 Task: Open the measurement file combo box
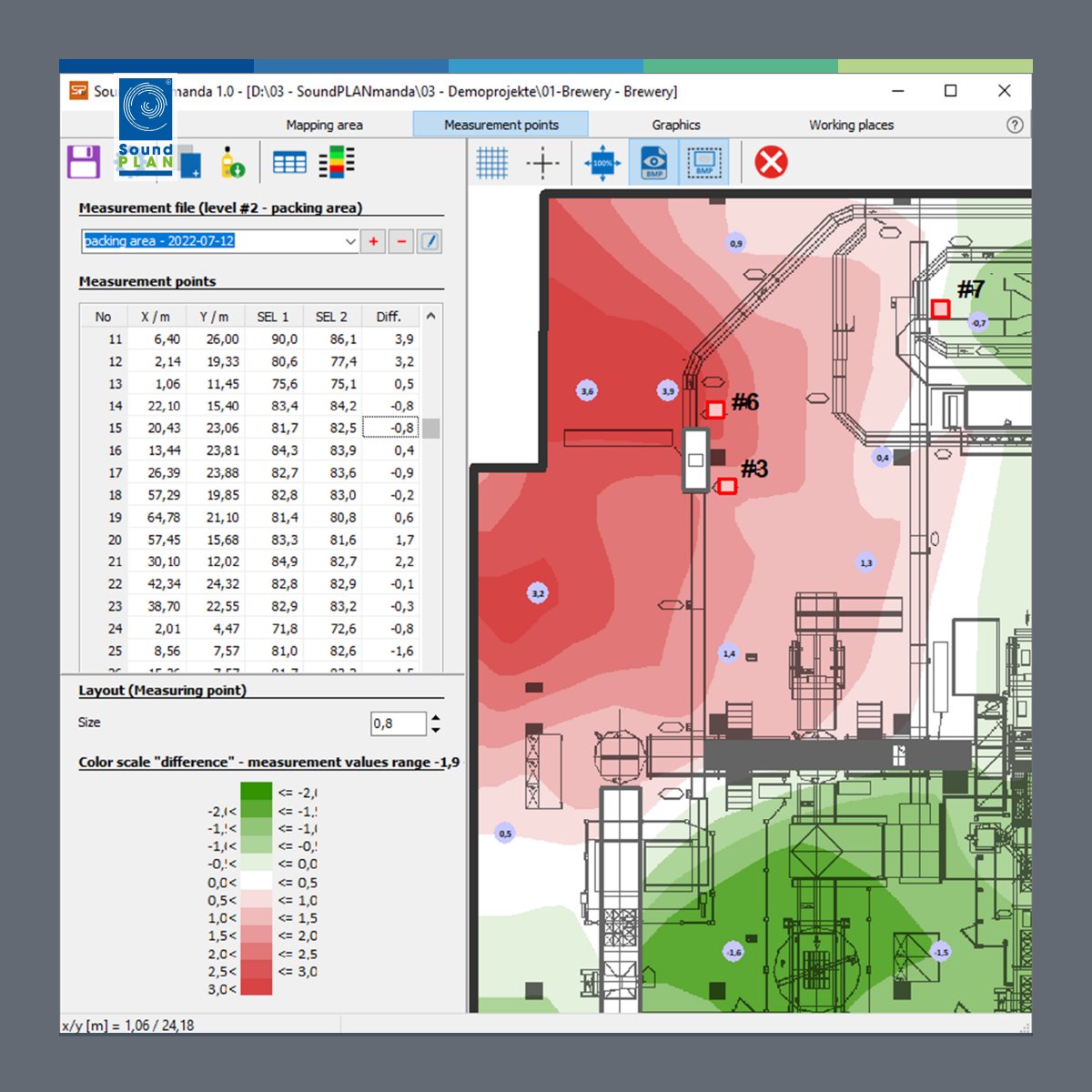pos(219,241)
